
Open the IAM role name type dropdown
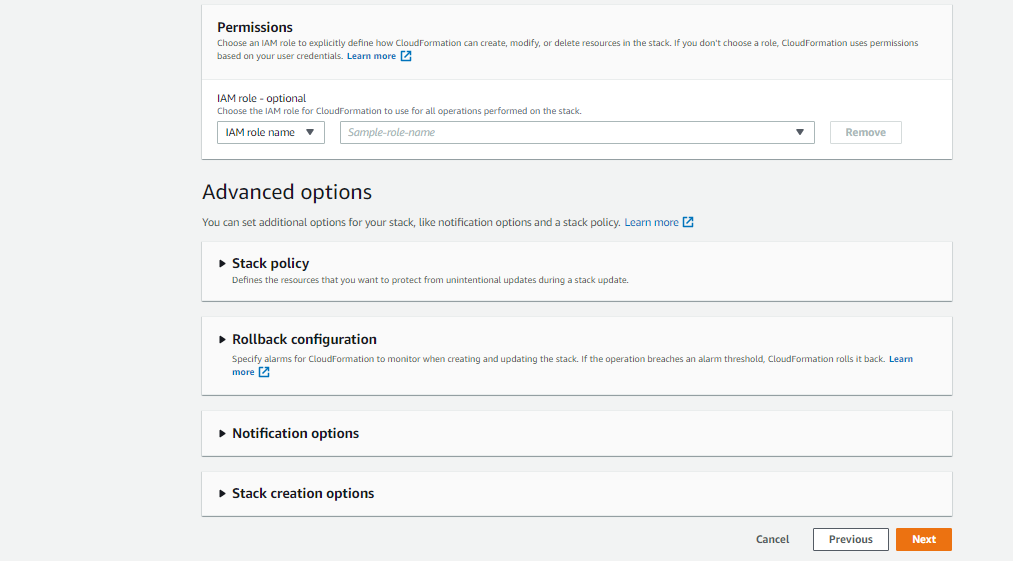tap(271, 132)
